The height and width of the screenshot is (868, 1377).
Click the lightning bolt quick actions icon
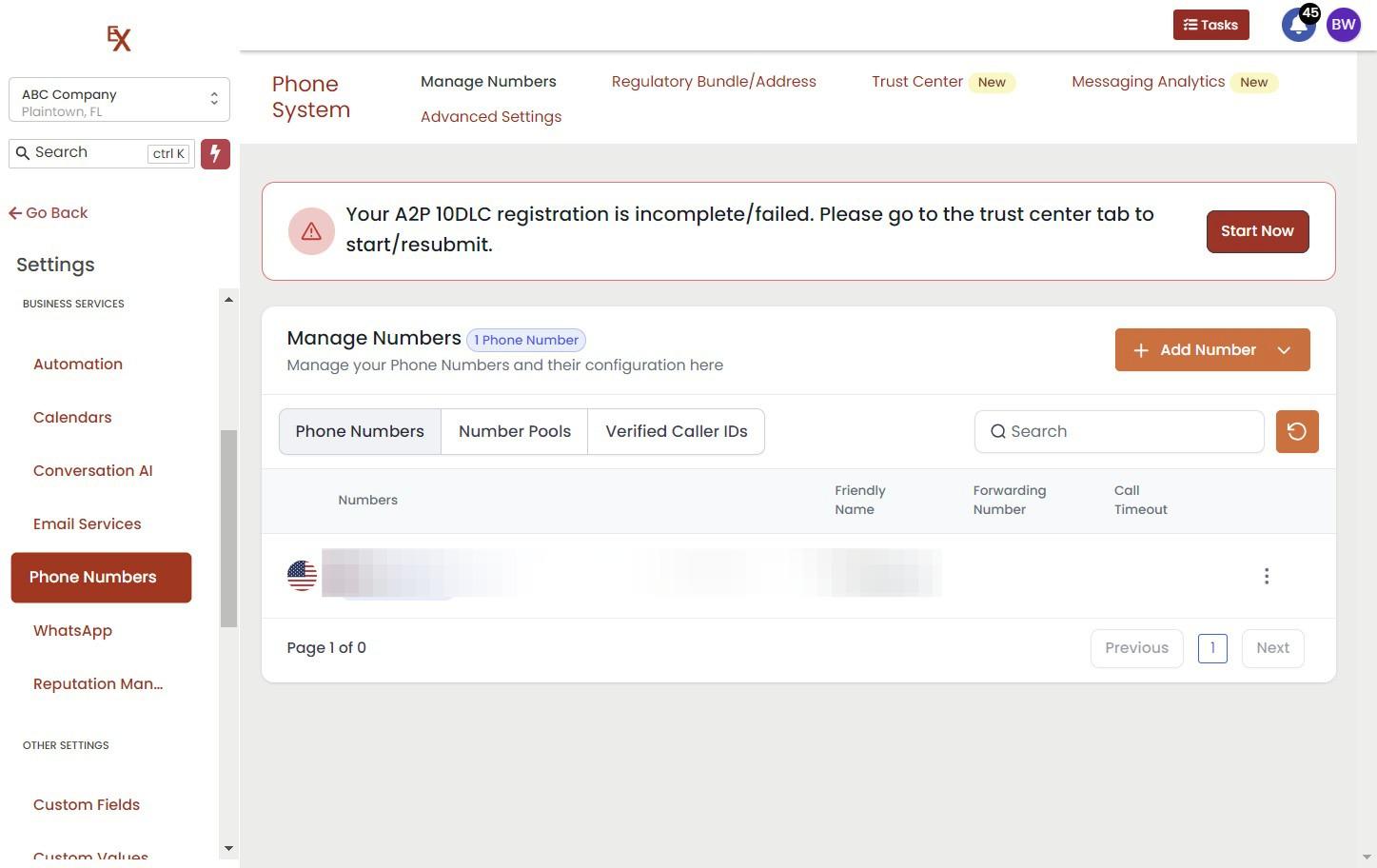pyautogui.click(x=215, y=154)
